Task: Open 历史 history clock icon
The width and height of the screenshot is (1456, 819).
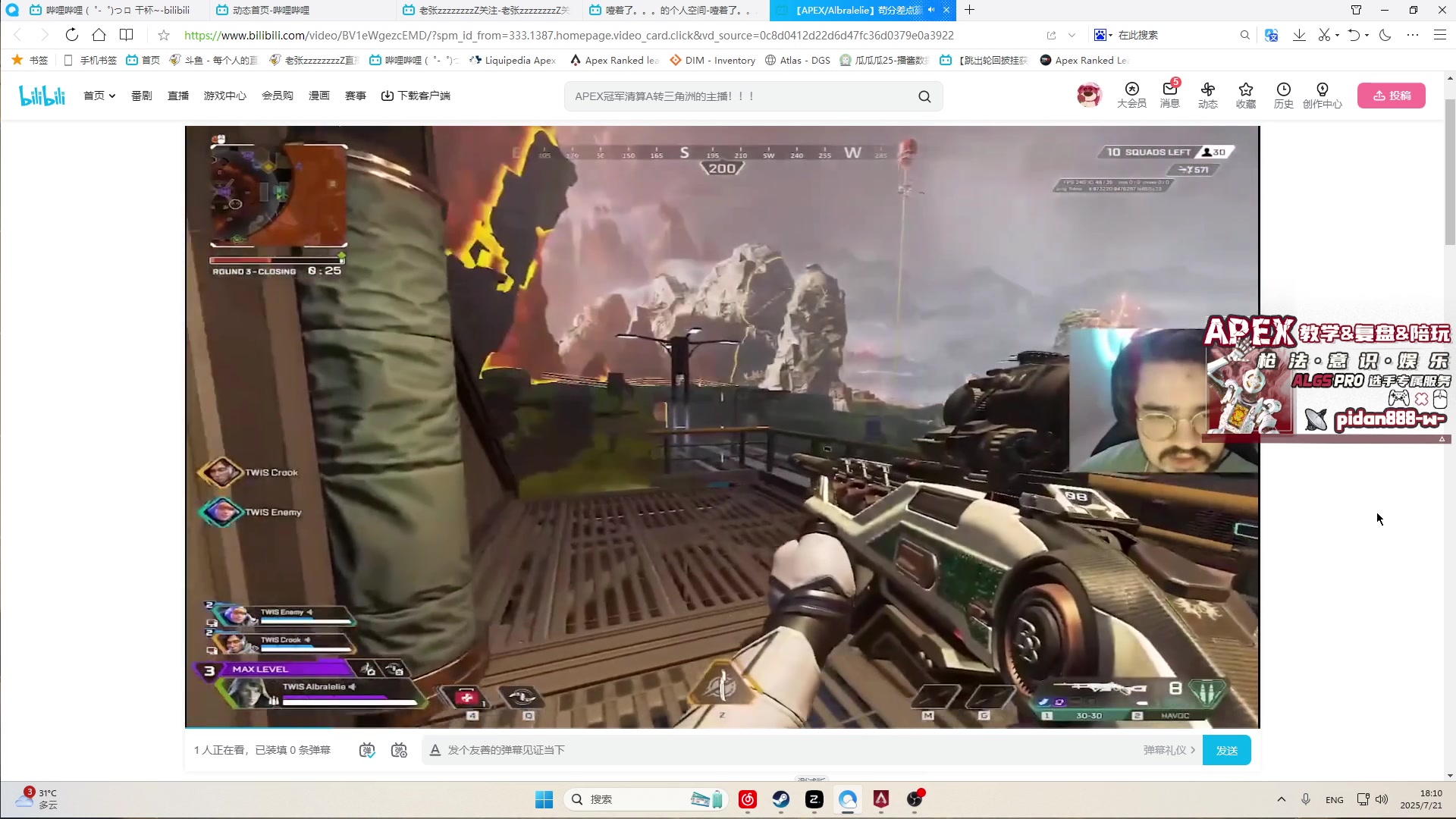Action: click(1283, 96)
